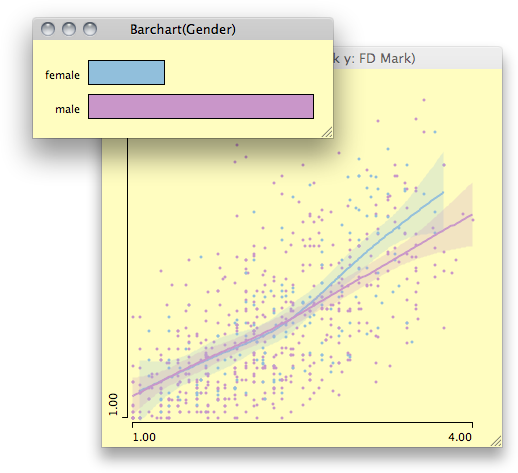Click the x-axis minimum label 1.00
Viewport: 518px width, 473px height.
[x=144, y=437]
